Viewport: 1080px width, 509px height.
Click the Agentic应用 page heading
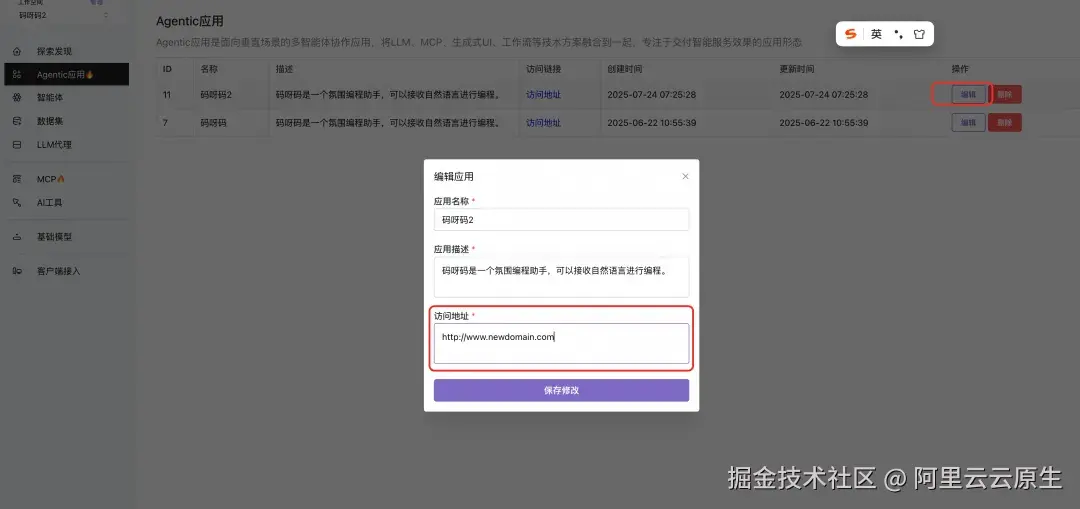click(189, 21)
